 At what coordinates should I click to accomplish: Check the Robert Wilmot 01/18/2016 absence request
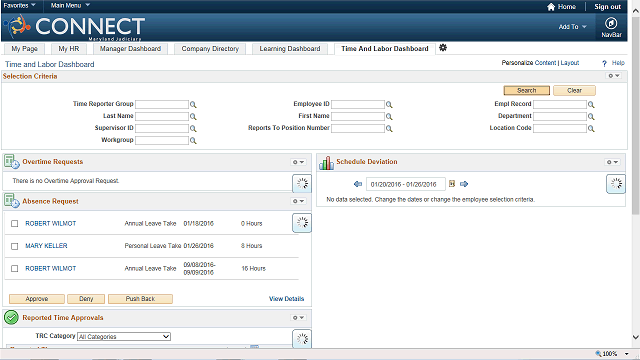coord(15,224)
